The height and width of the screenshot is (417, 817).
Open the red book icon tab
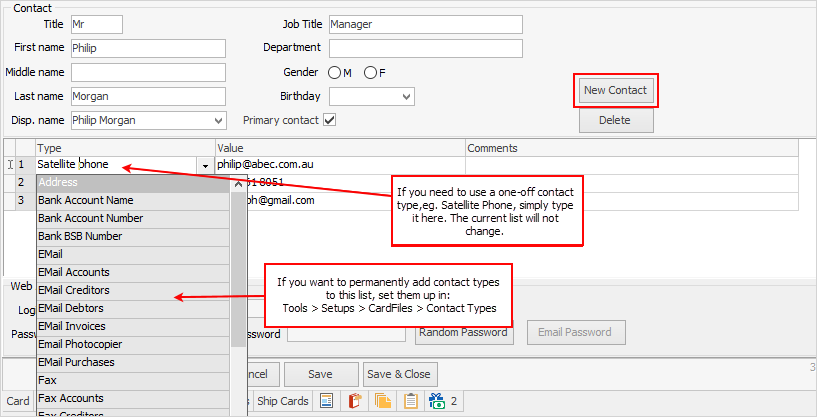pos(354,401)
